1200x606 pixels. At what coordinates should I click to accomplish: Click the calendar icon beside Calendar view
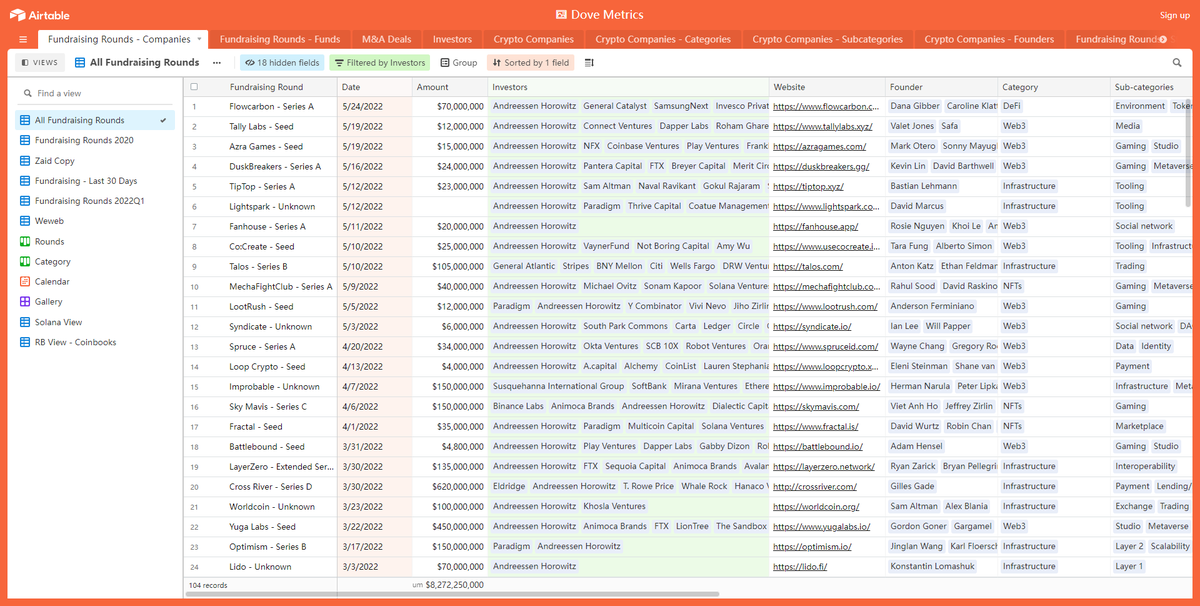(x=25, y=282)
